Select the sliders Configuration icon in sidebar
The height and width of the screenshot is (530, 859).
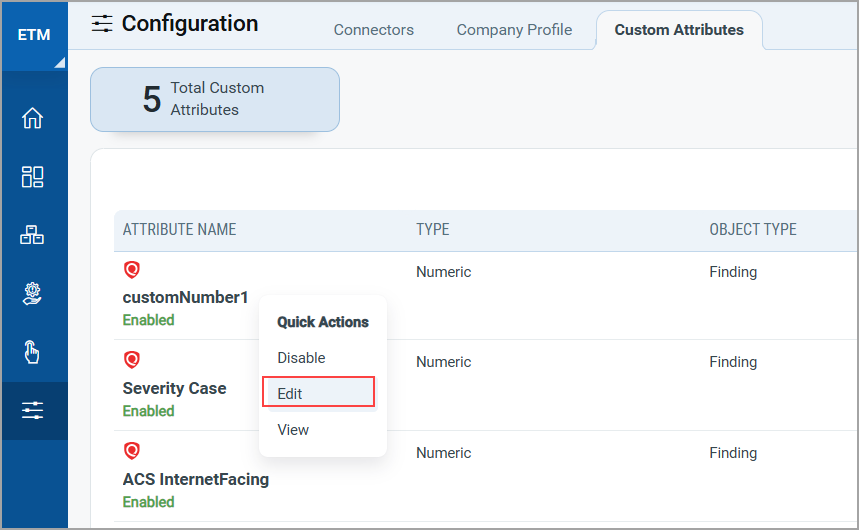coord(32,411)
